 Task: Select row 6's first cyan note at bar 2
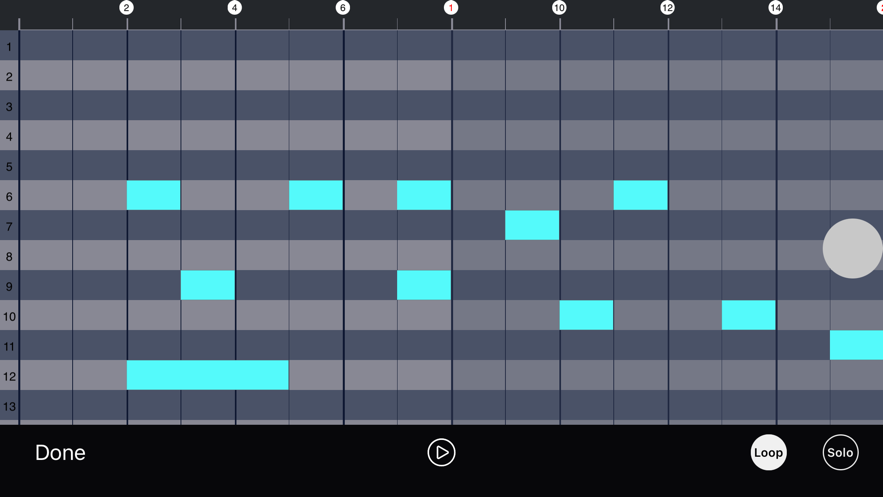click(153, 195)
